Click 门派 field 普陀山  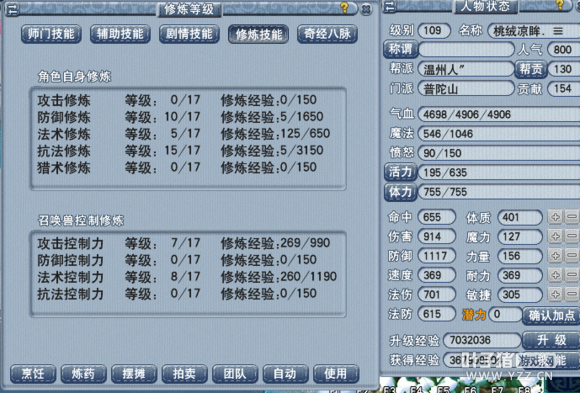pyautogui.click(x=466, y=89)
